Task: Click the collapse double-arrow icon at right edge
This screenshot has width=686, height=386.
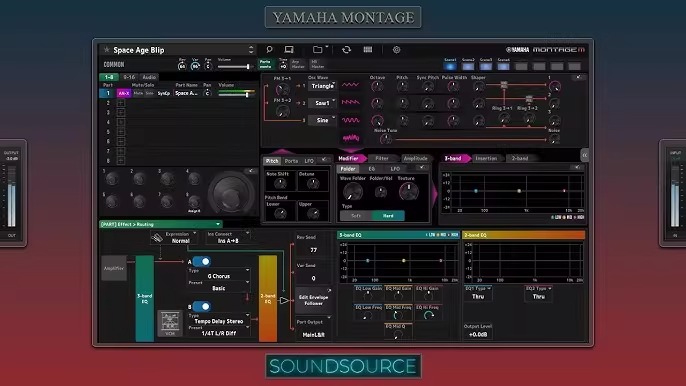Action: click(584, 155)
